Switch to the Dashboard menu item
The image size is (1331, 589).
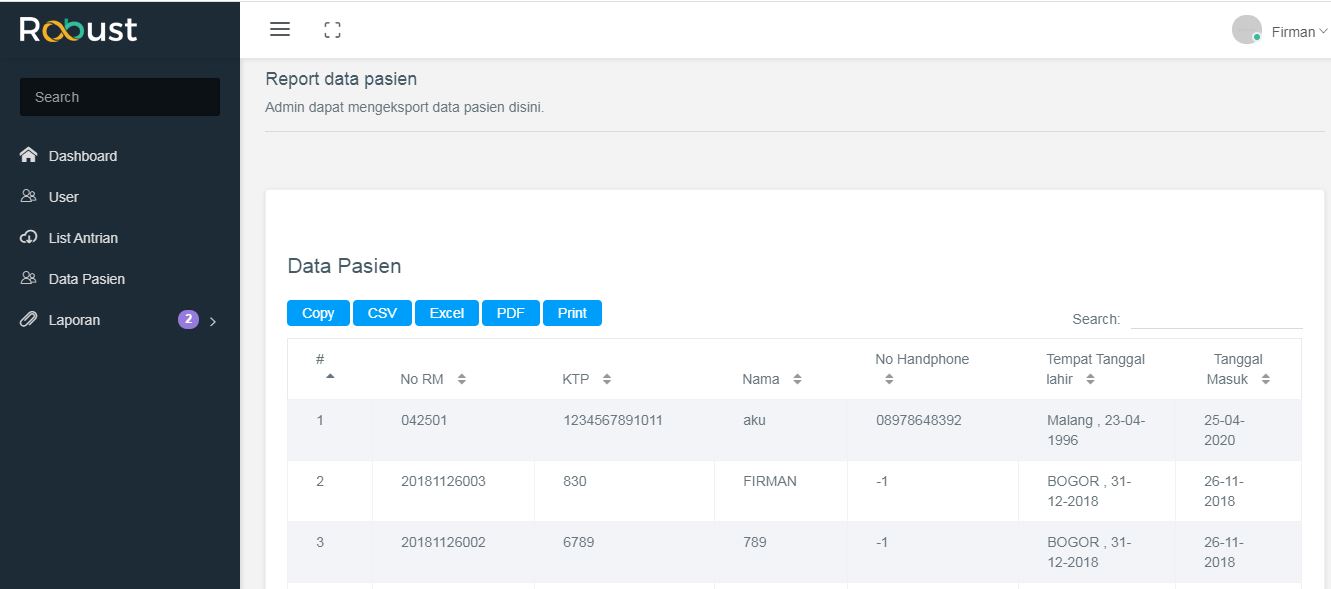[x=82, y=155]
